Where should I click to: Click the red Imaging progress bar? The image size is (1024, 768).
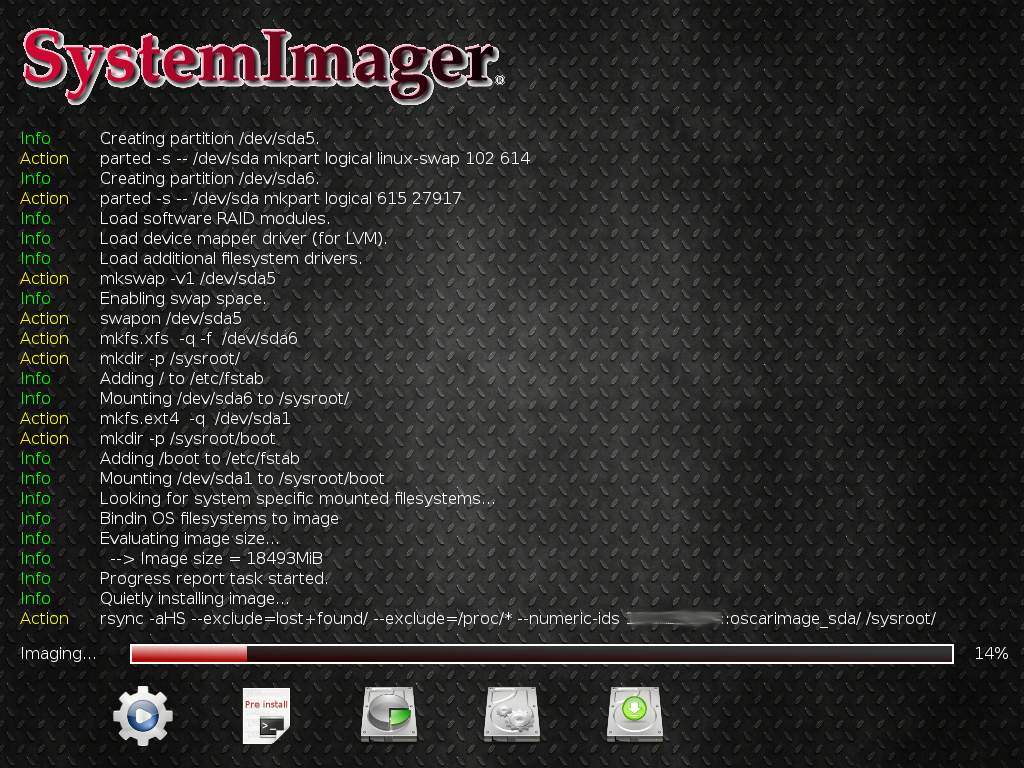pos(542,654)
